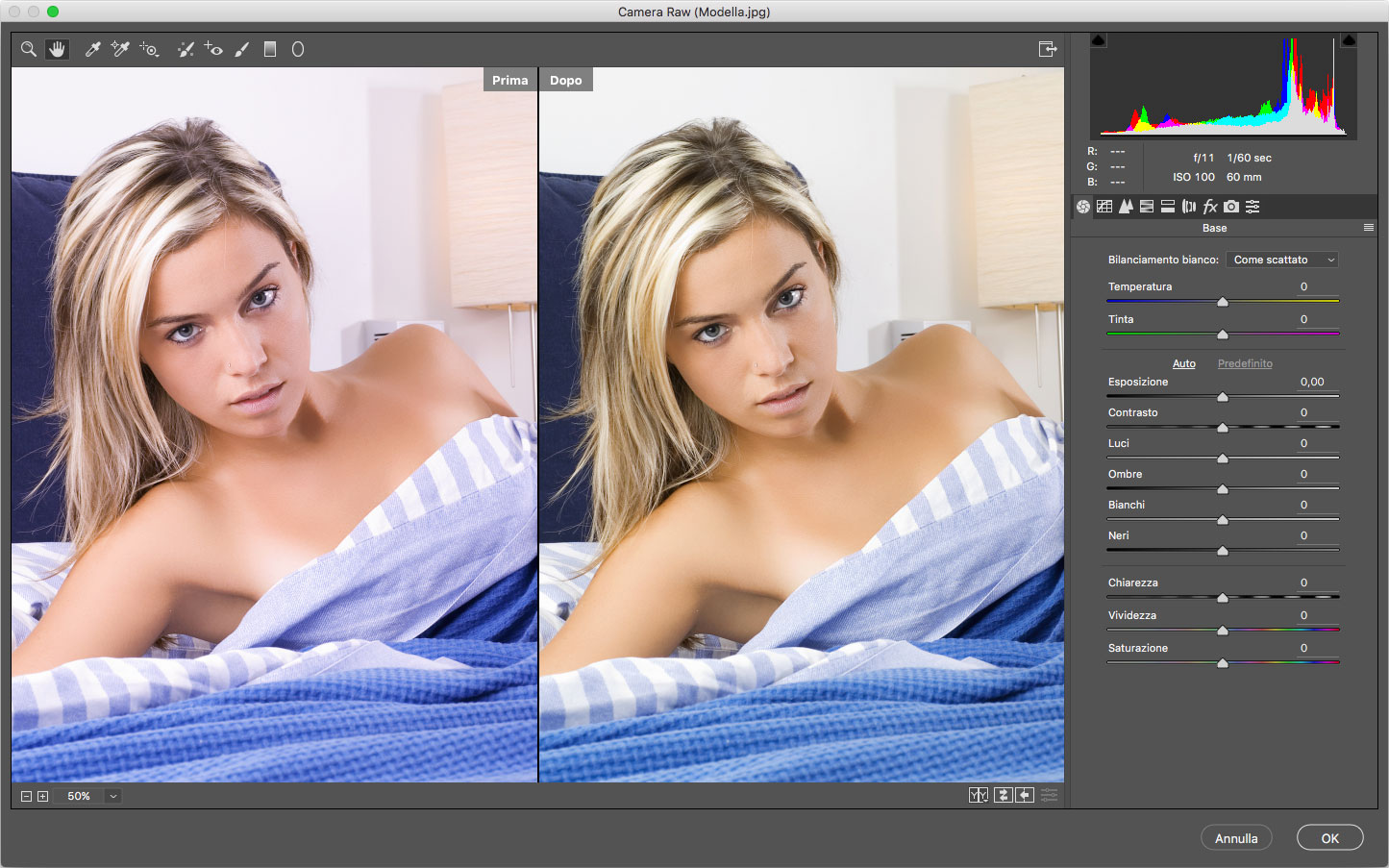Click the Bianchi slider handle
Image resolution: width=1389 pixels, height=868 pixels.
coord(1223,520)
